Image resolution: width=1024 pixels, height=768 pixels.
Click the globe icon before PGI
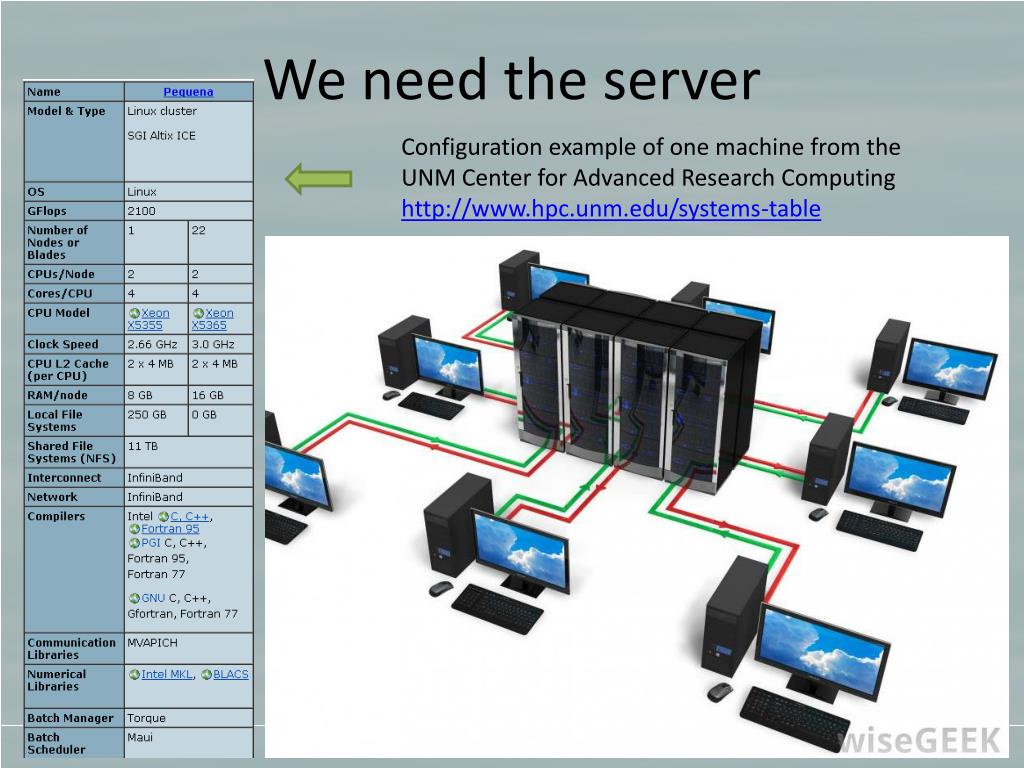[x=135, y=543]
